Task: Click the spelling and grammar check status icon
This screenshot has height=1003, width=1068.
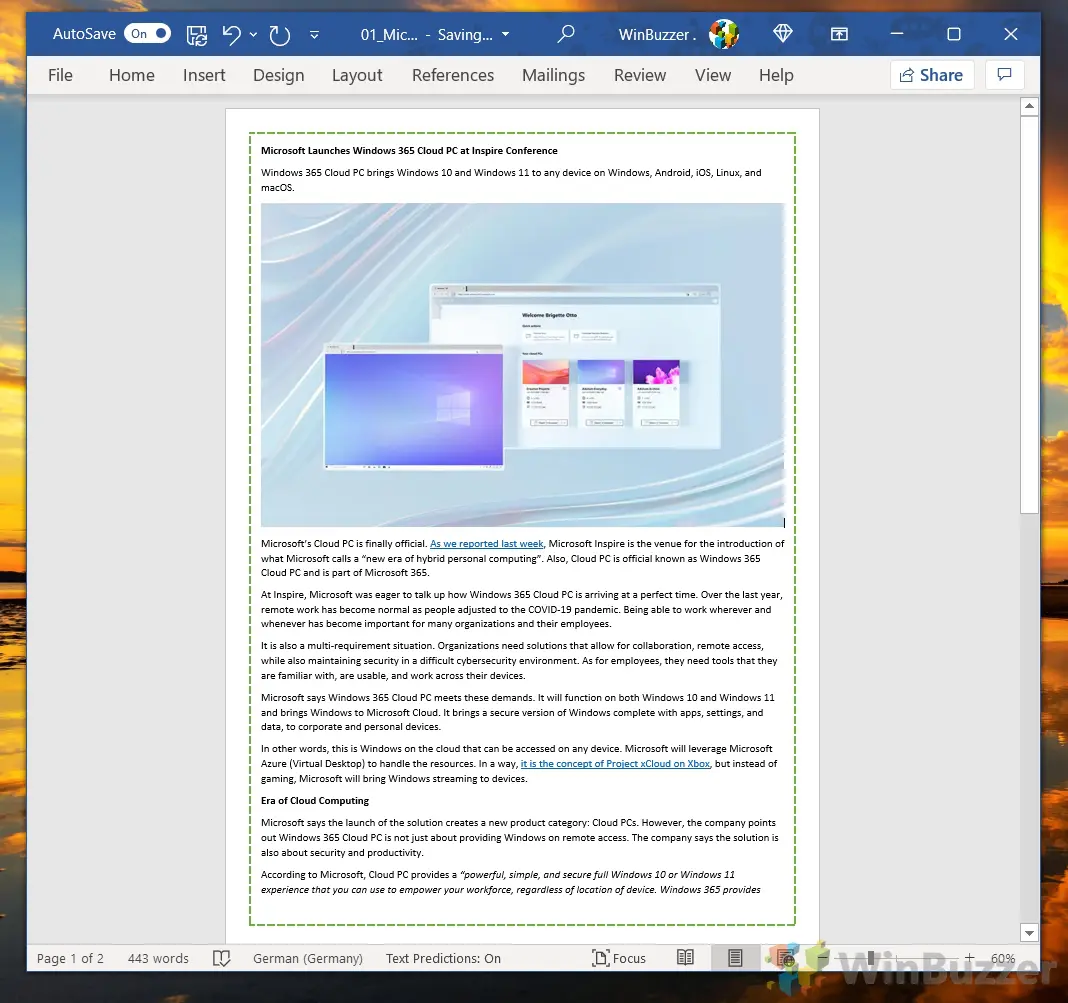Action: click(x=221, y=958)
